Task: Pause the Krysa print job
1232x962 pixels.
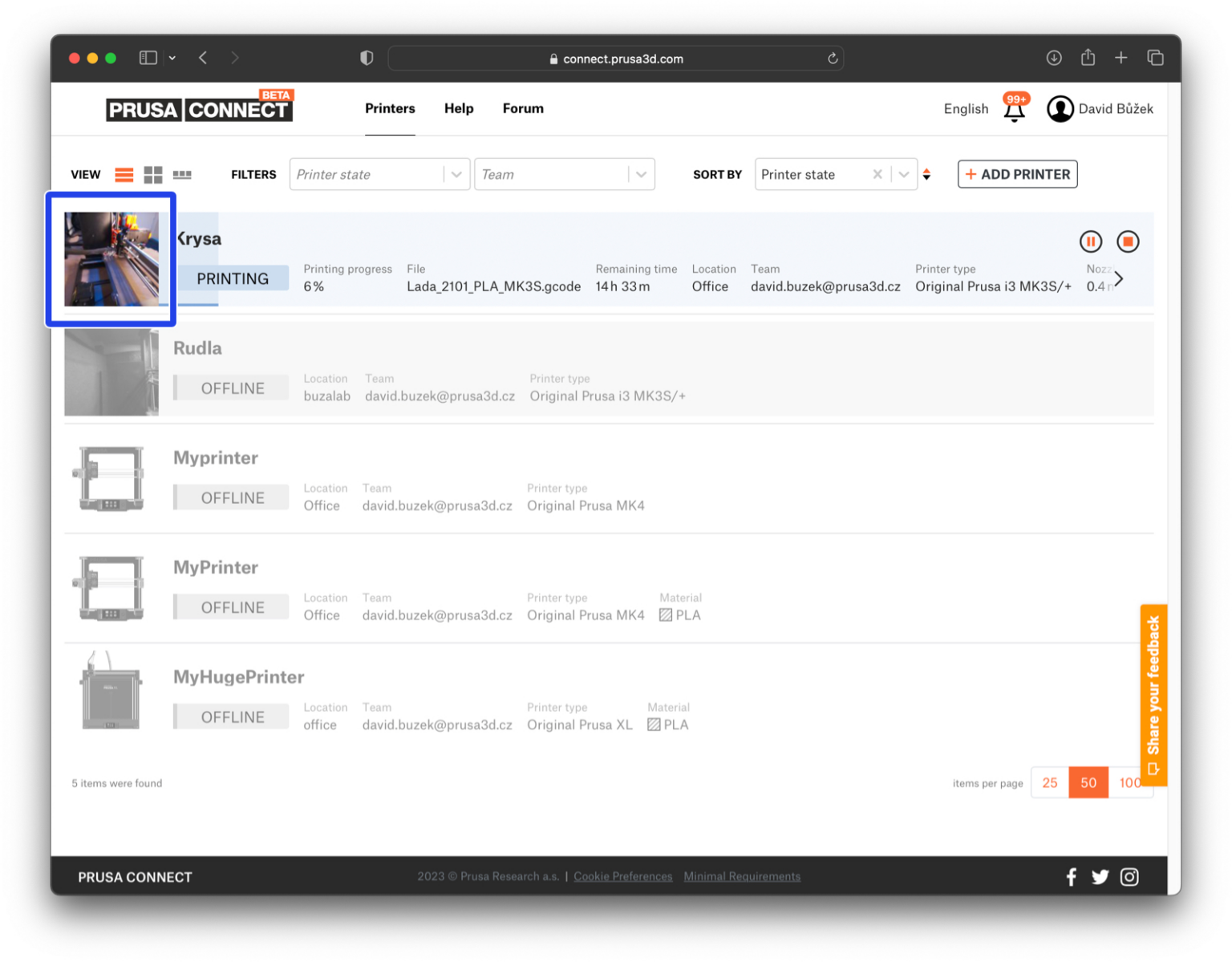Action: (x=1091, y=242)
